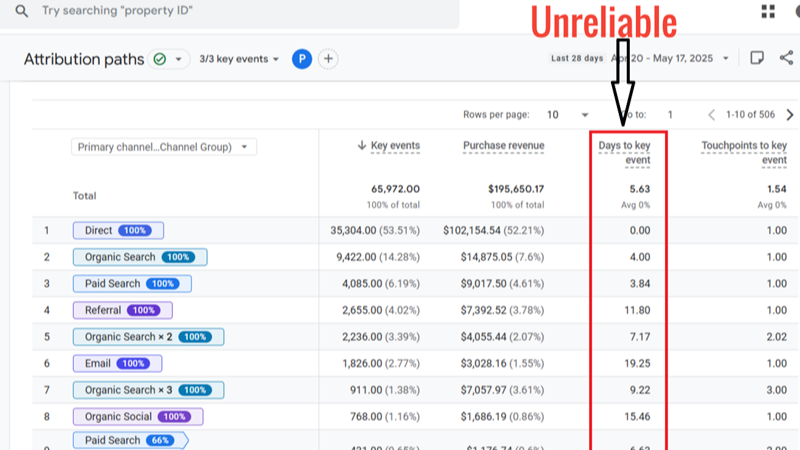Viewport: 800px width, 450px height.
Task: Click the 2,655.00 (4.02%) cell
Action: coord(381,310)
